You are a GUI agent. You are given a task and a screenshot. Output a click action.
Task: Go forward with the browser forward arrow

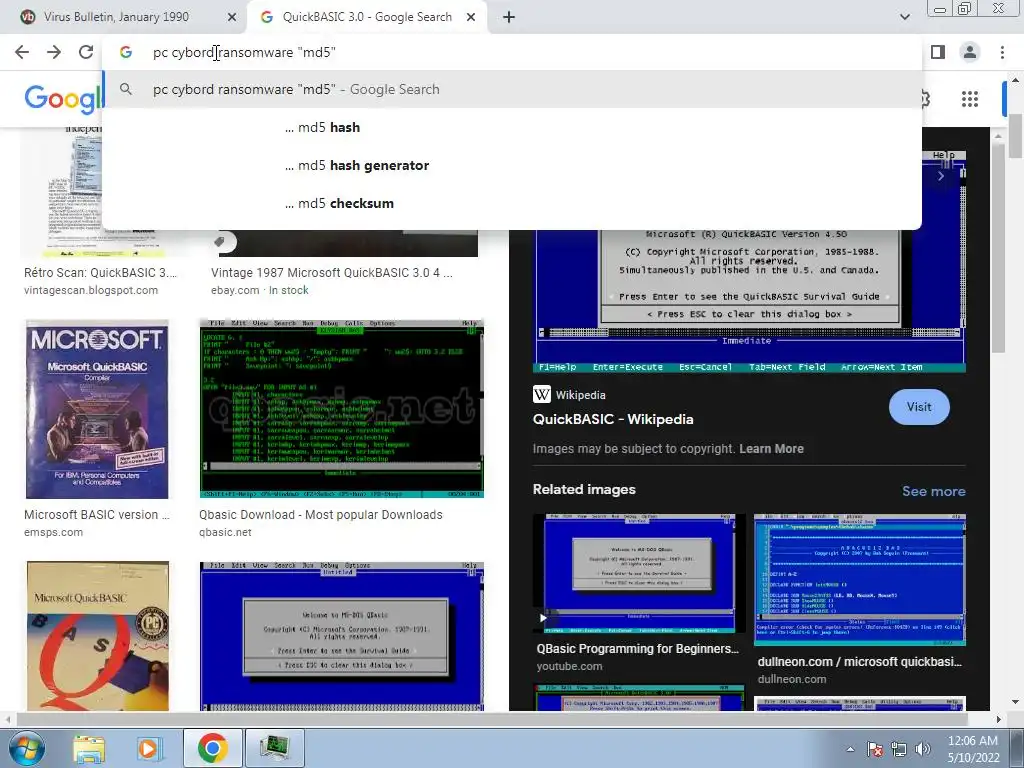pos(54,52)
